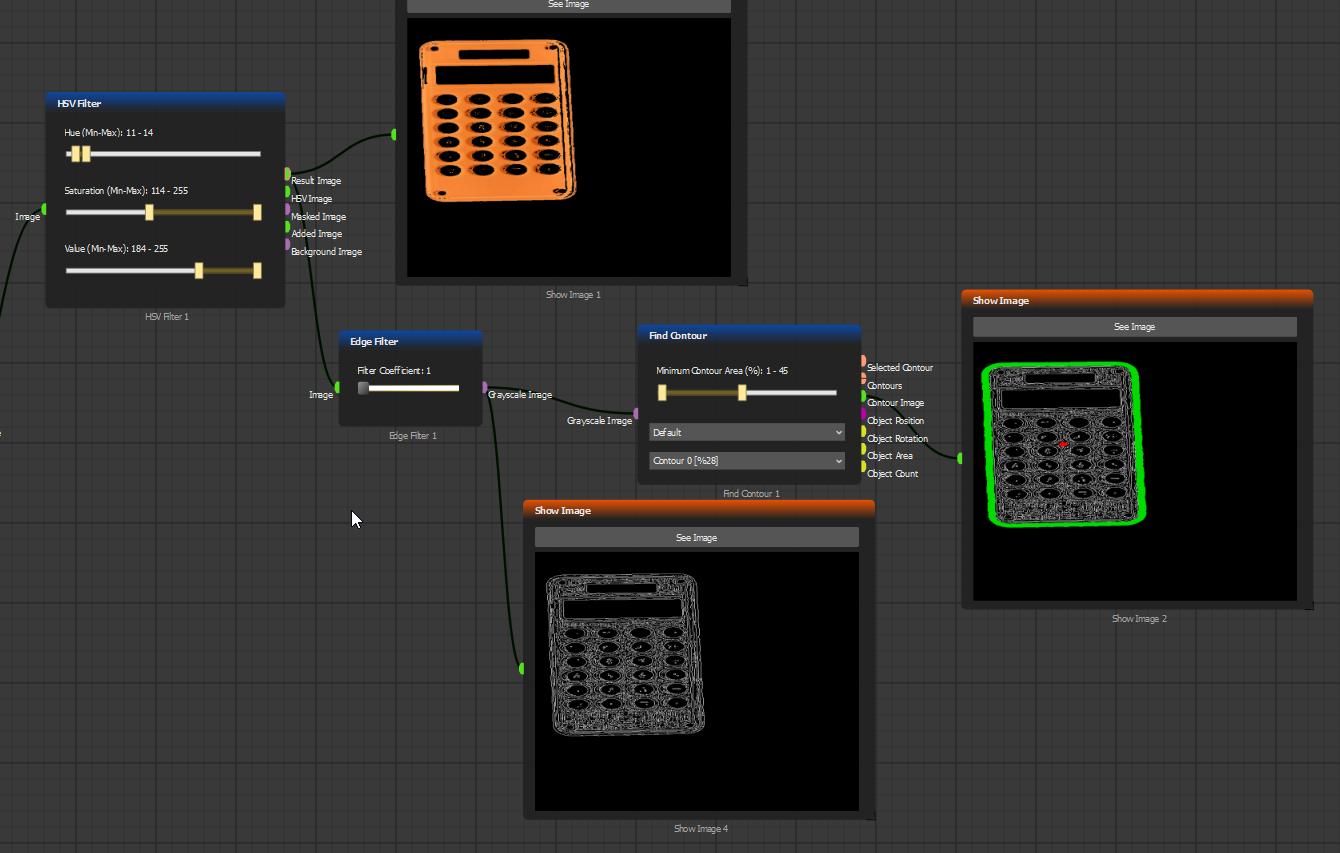Click the Selected Contour output port
This screenshot has width=1340, height=853.
(863, 361)
